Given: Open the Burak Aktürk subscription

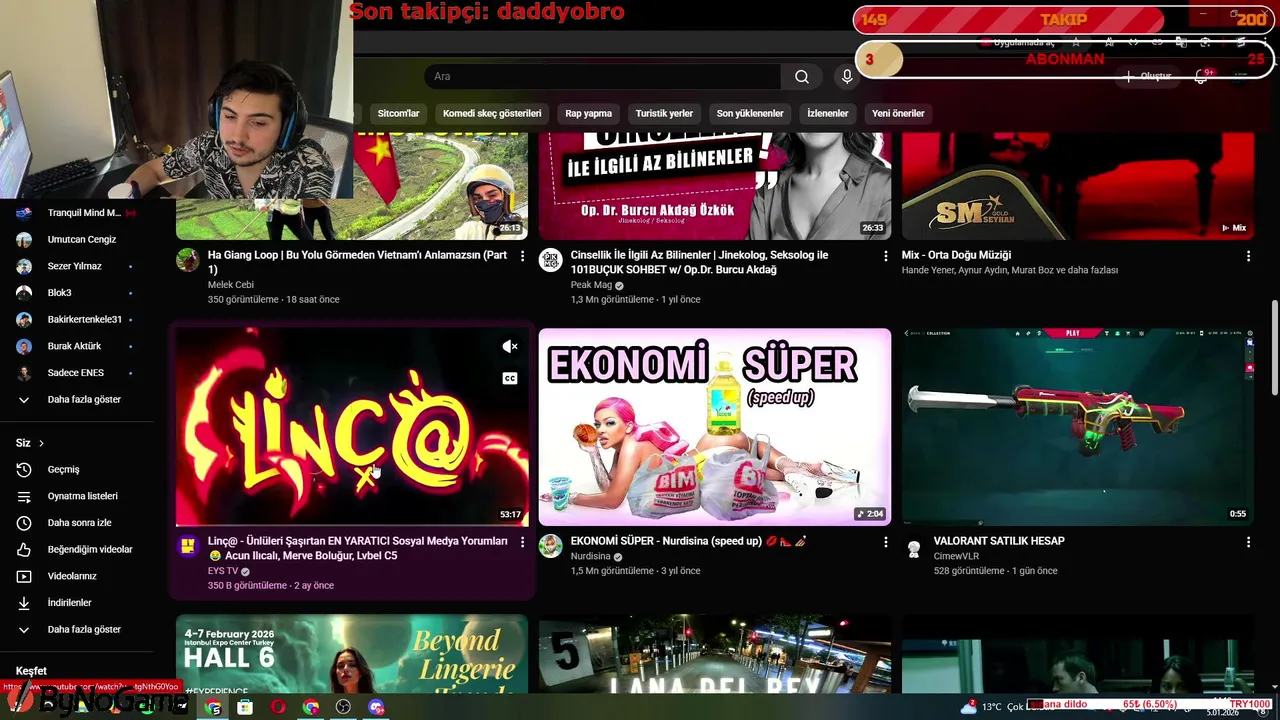Looking at the screenshot, I should pyautogui.click(x=76, y=346).
